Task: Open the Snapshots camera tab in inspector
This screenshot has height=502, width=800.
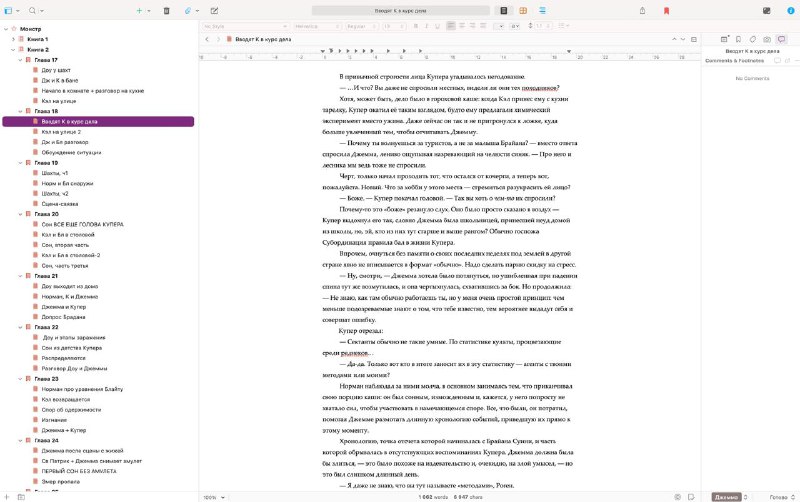Action: (x=767, y=39)
